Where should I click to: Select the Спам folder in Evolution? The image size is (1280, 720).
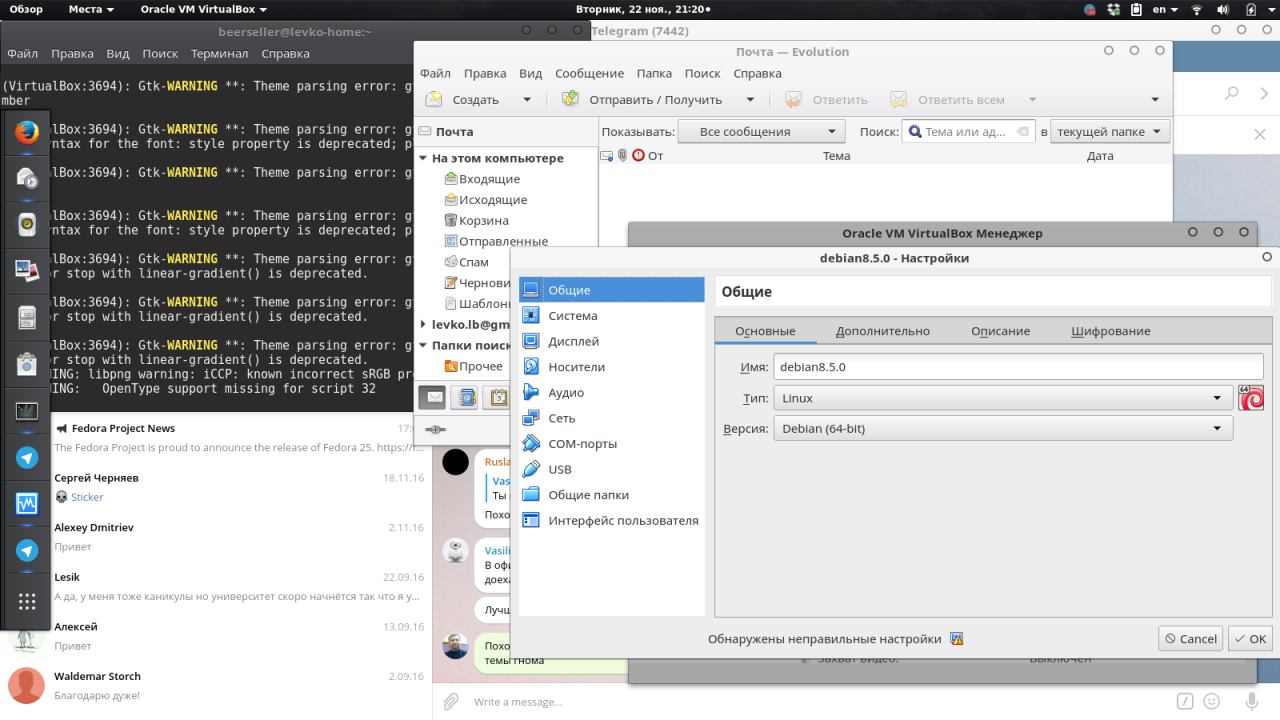point(473,262)
